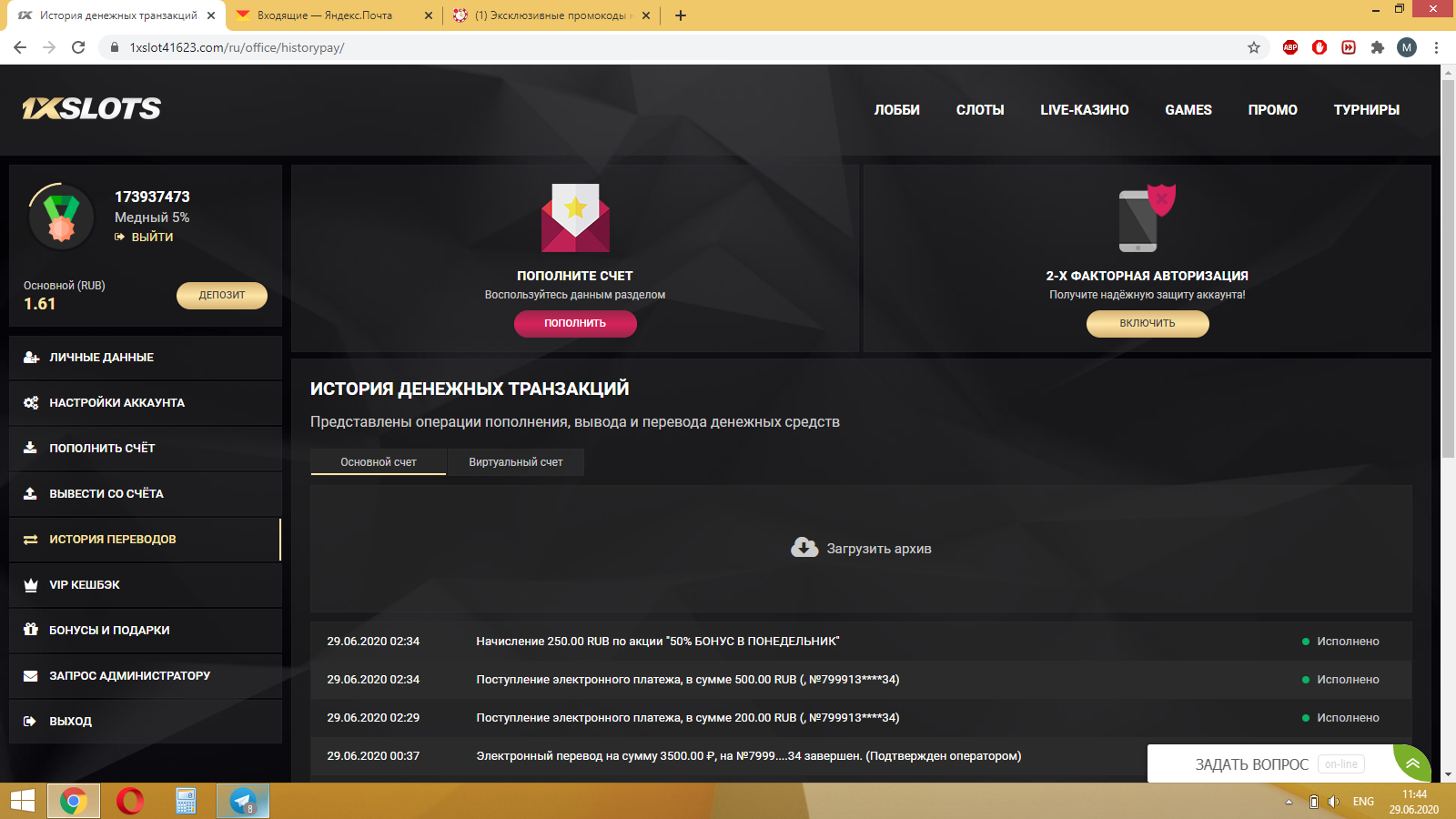Click the sidebar exit door icon
The height and width of the screenshot is (819, 1456).
[x=30, y=722]
